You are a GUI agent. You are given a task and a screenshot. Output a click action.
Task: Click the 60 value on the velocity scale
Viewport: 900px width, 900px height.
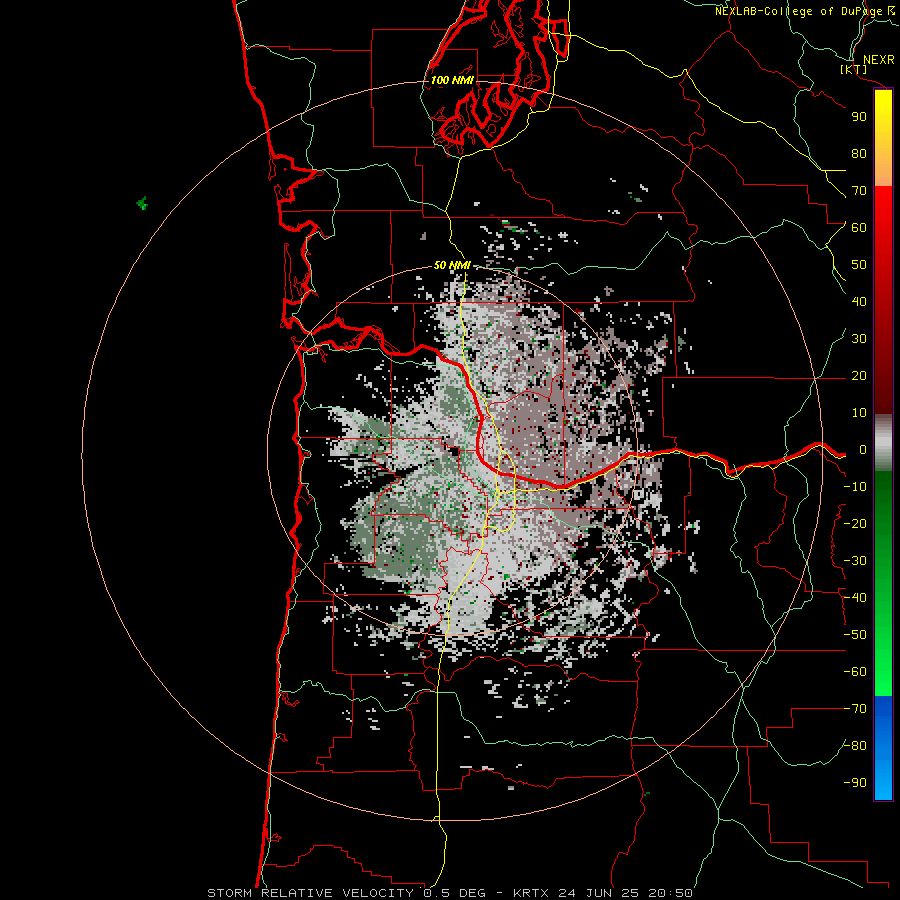pos(859,228)
